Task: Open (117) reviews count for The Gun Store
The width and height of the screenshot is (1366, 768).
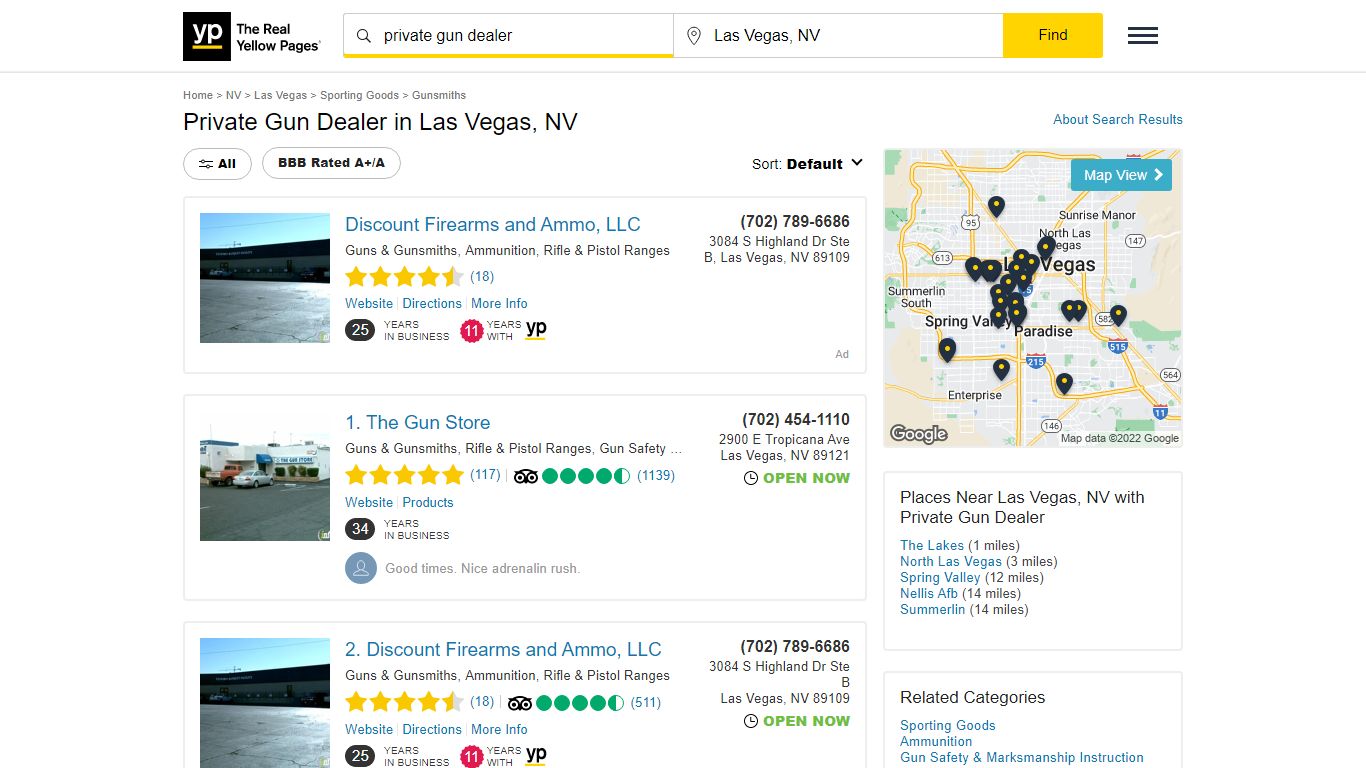Action: [486, 475]
